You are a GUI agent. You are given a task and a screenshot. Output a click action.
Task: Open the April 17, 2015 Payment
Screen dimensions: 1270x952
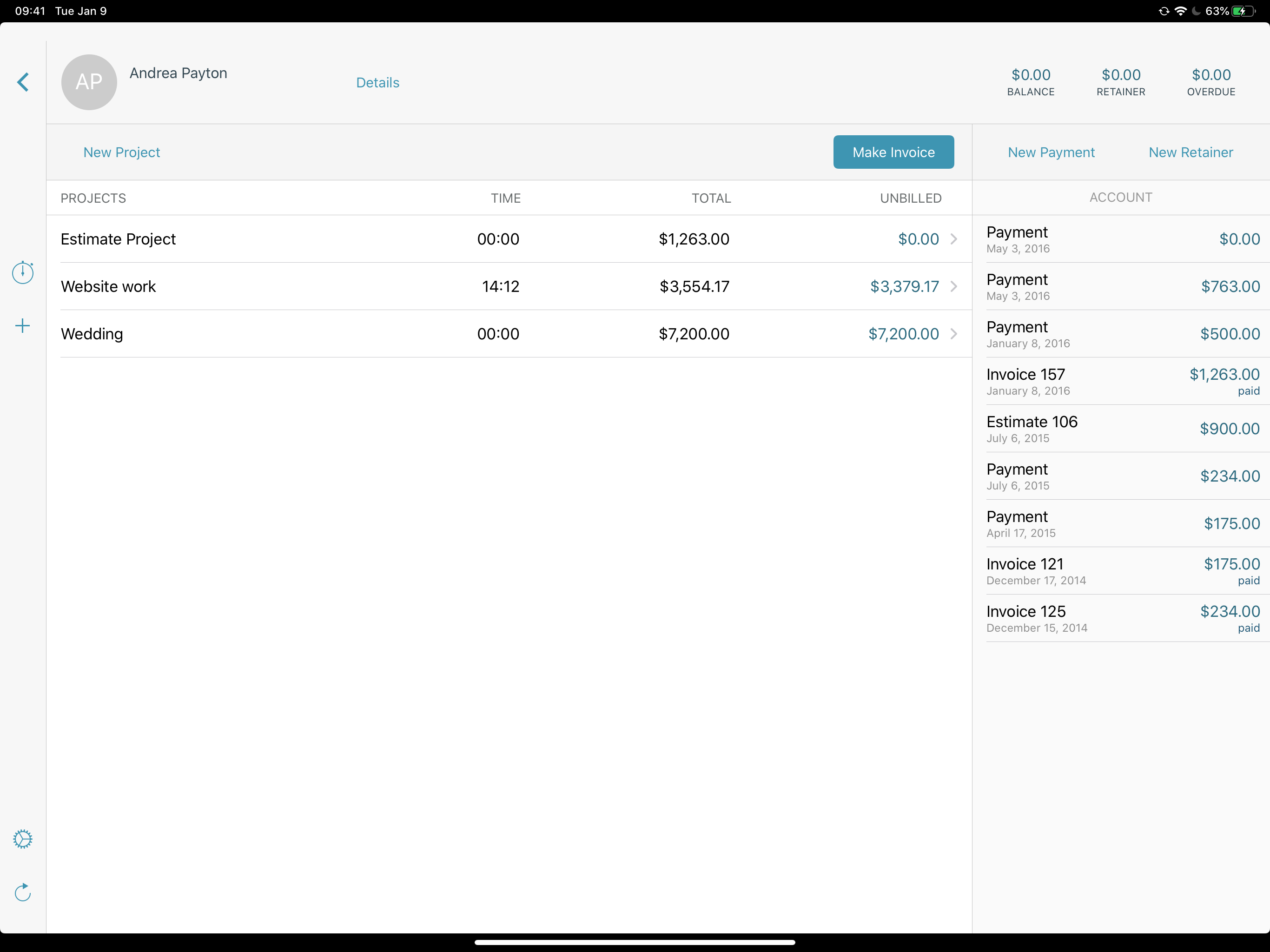(1121, 523)
